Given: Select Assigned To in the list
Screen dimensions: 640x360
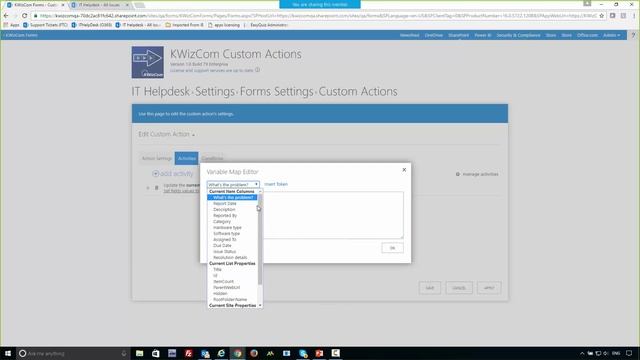Looking at the screenshot, I should tap(224, 240).
